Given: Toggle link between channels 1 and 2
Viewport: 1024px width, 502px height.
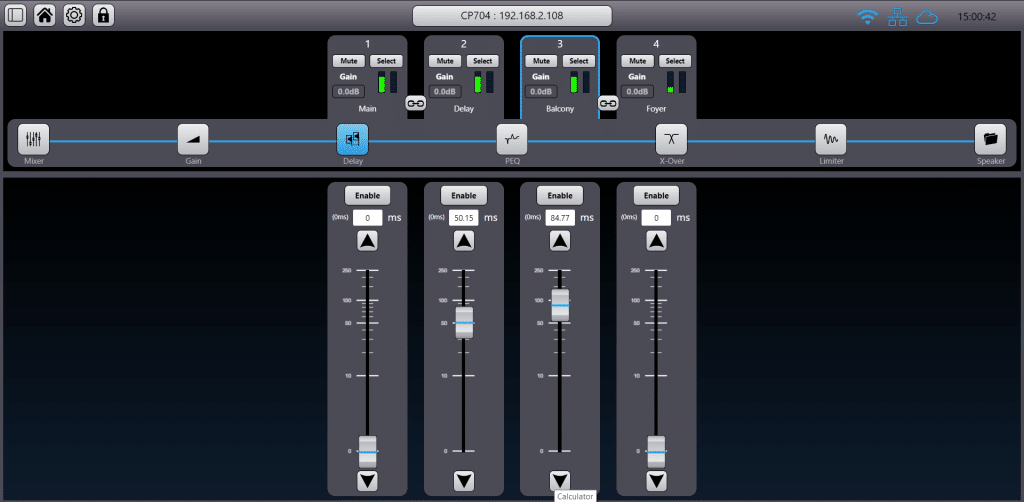Looking at the screenshot, I should (415, 103).
